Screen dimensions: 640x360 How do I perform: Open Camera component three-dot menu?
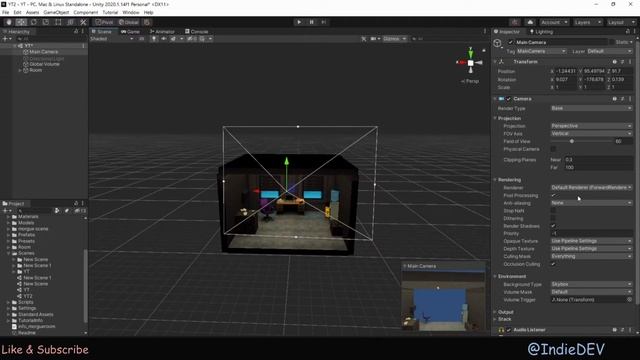point(630,99)
